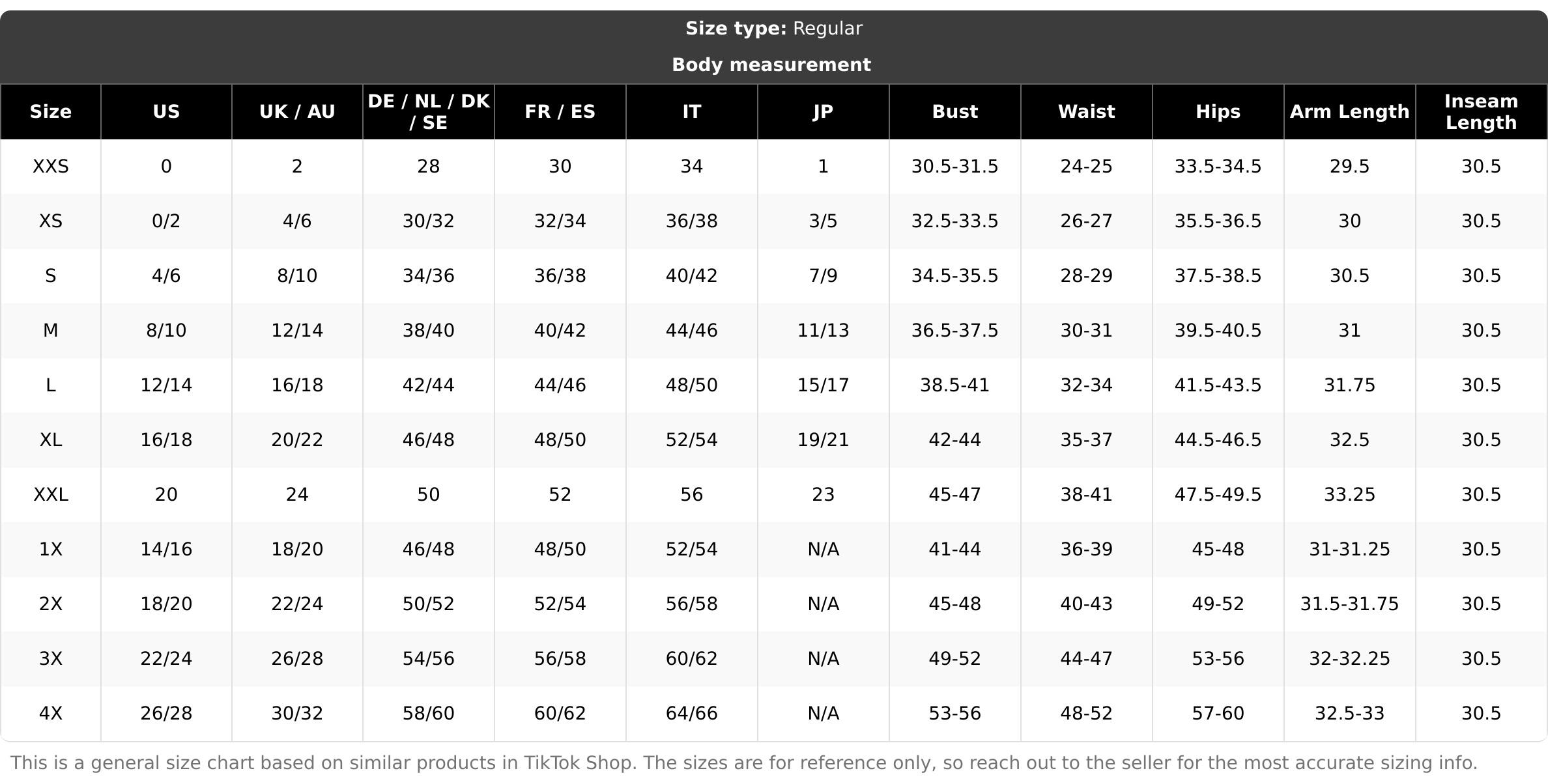
Task: Click the N/A JP cell in row 2X
Action: (823, 604)
